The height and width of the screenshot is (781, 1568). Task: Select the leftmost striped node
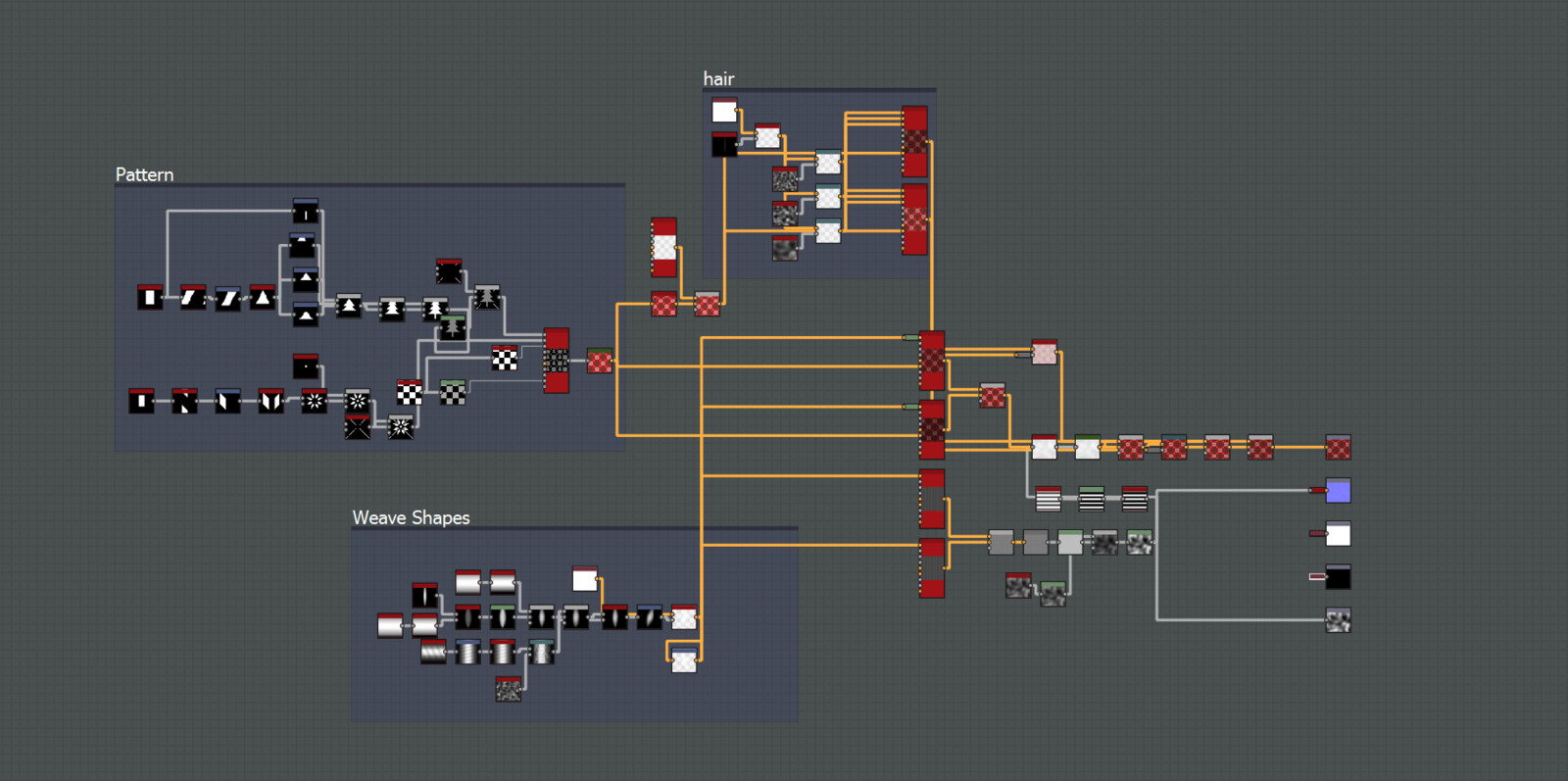click(1049, 498)
